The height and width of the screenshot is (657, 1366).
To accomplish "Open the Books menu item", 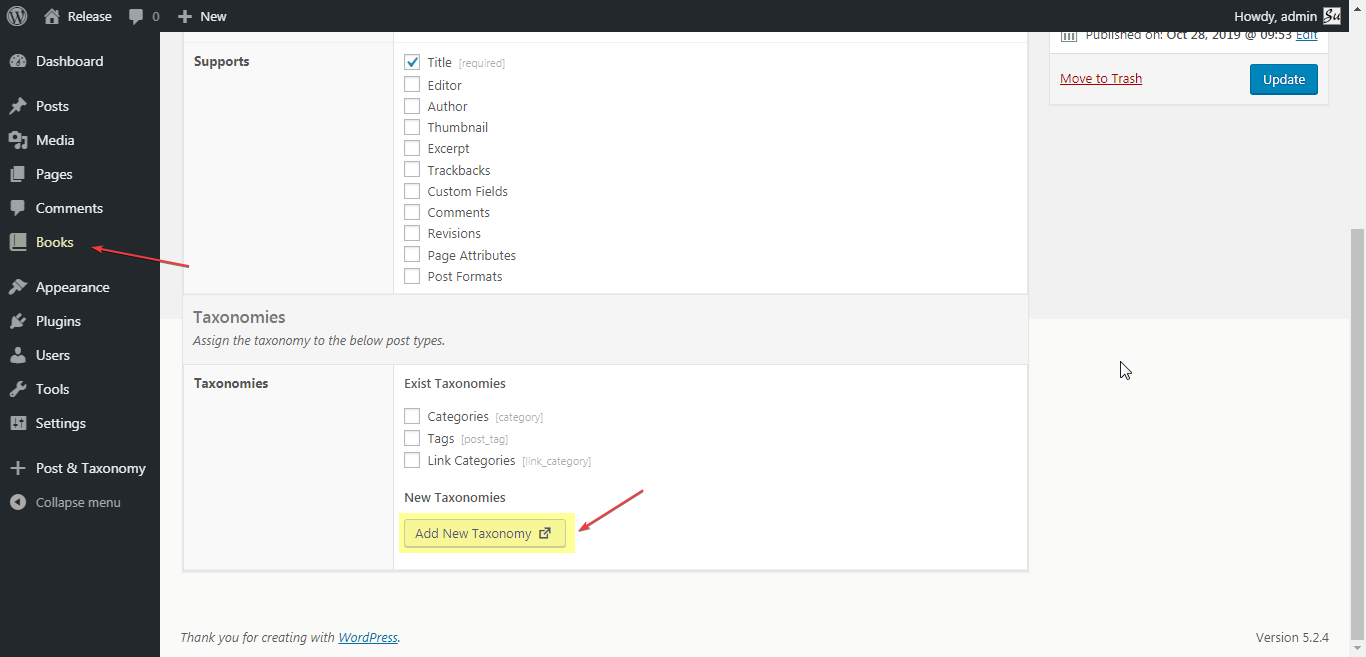I will click(x=54, y=242).
